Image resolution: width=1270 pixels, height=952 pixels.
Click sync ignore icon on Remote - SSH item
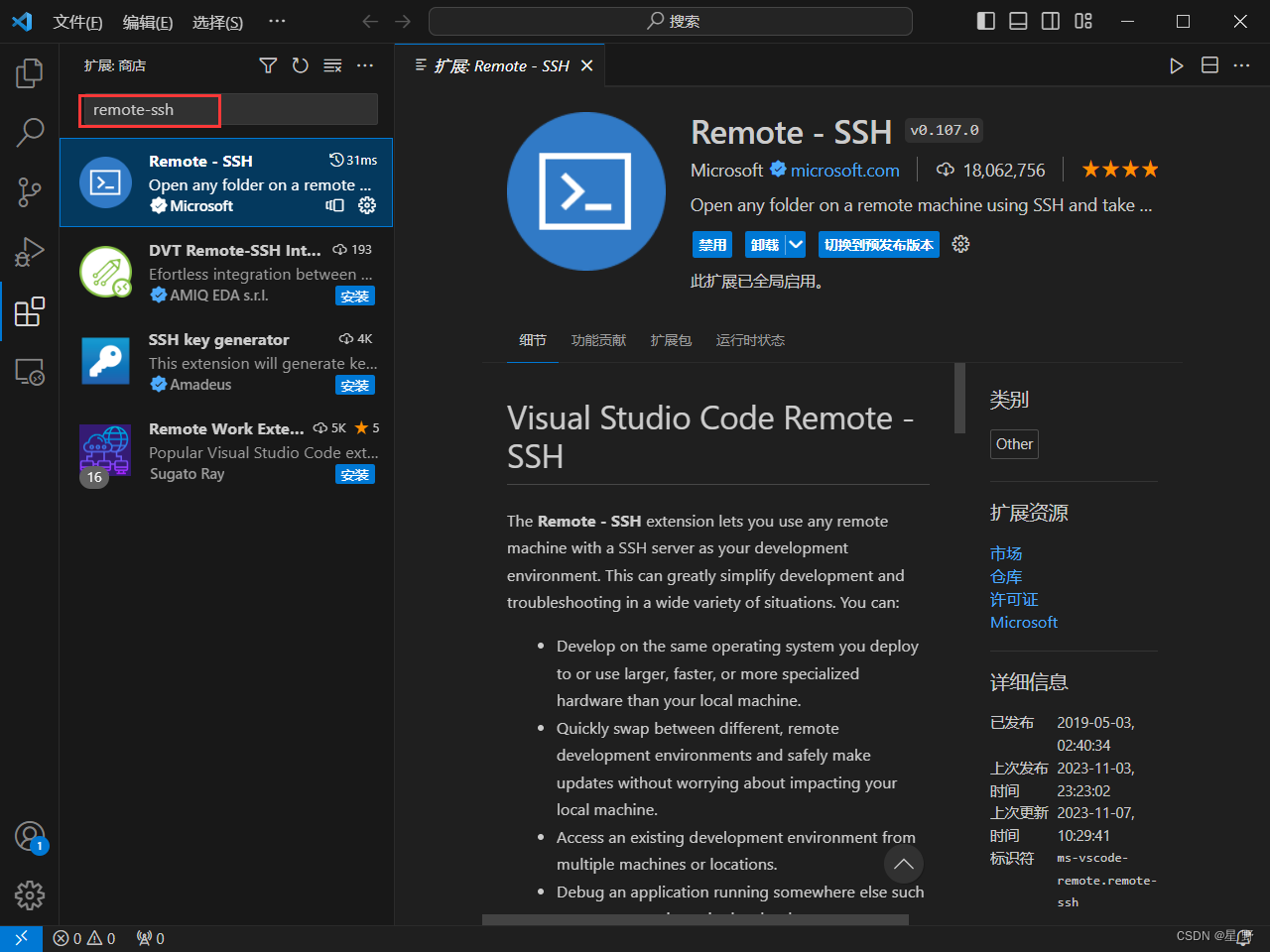click(x=334, y=205)
